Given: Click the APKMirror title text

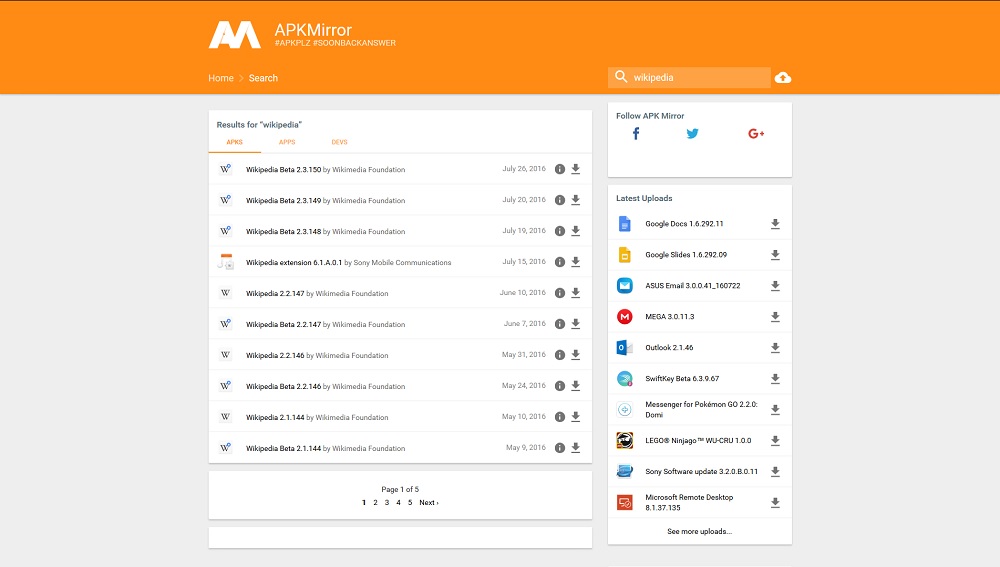Looking at the screenshot, I should coord(313,30).
